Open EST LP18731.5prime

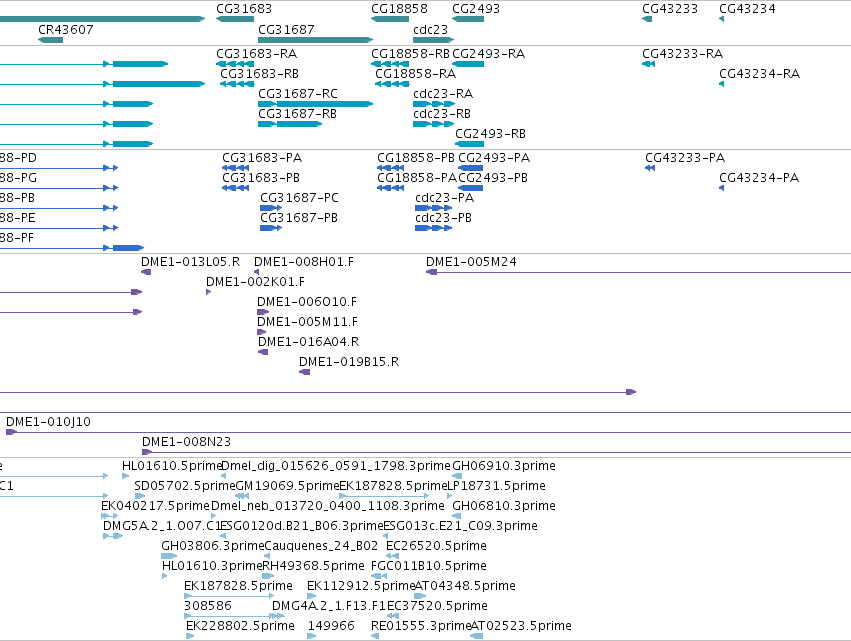click(x=496, y=486)
